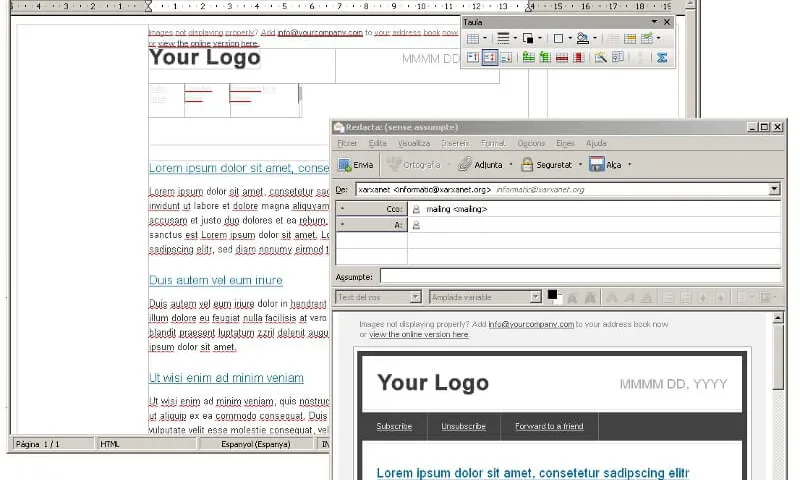Toggle top vertical alignment in Taula toolbar

click(472, 58)
